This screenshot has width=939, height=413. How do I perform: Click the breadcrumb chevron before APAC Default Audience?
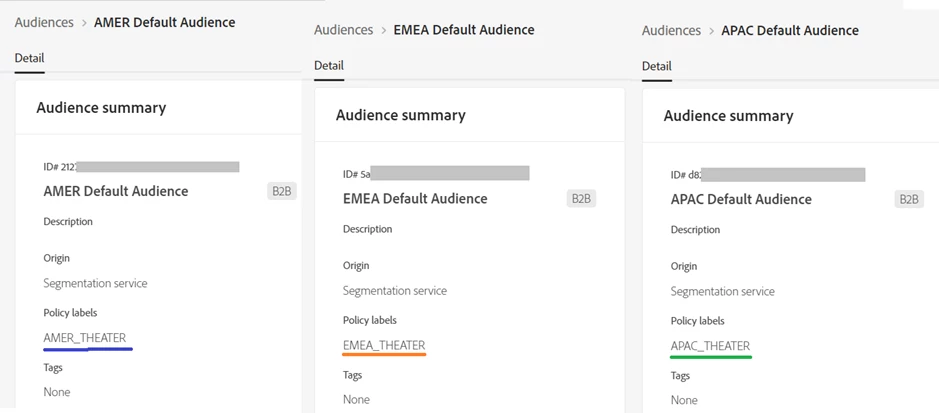pos(711,31)
